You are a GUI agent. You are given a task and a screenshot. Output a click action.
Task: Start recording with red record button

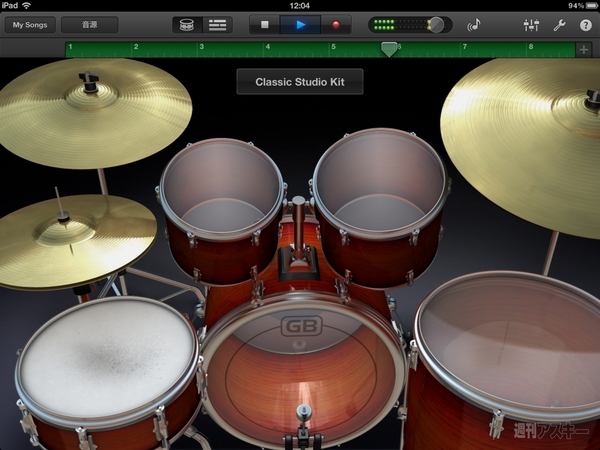(x=336, y=25)
